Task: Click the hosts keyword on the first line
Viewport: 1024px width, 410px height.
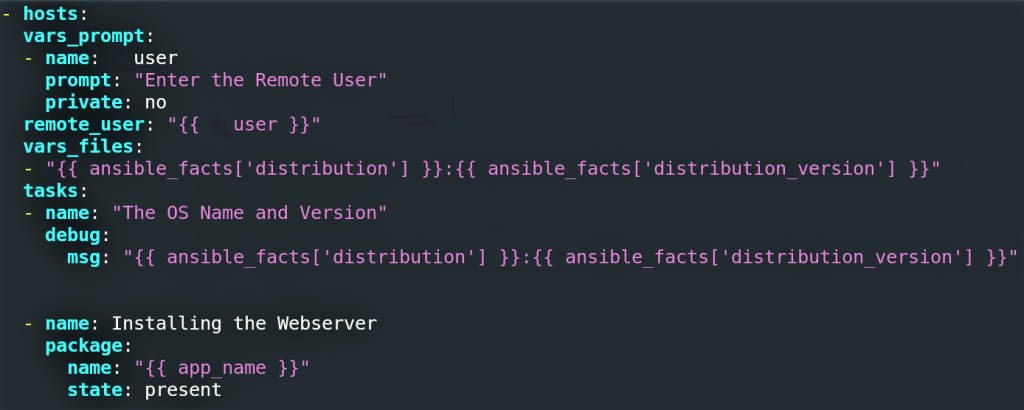Action: point(49,16)
